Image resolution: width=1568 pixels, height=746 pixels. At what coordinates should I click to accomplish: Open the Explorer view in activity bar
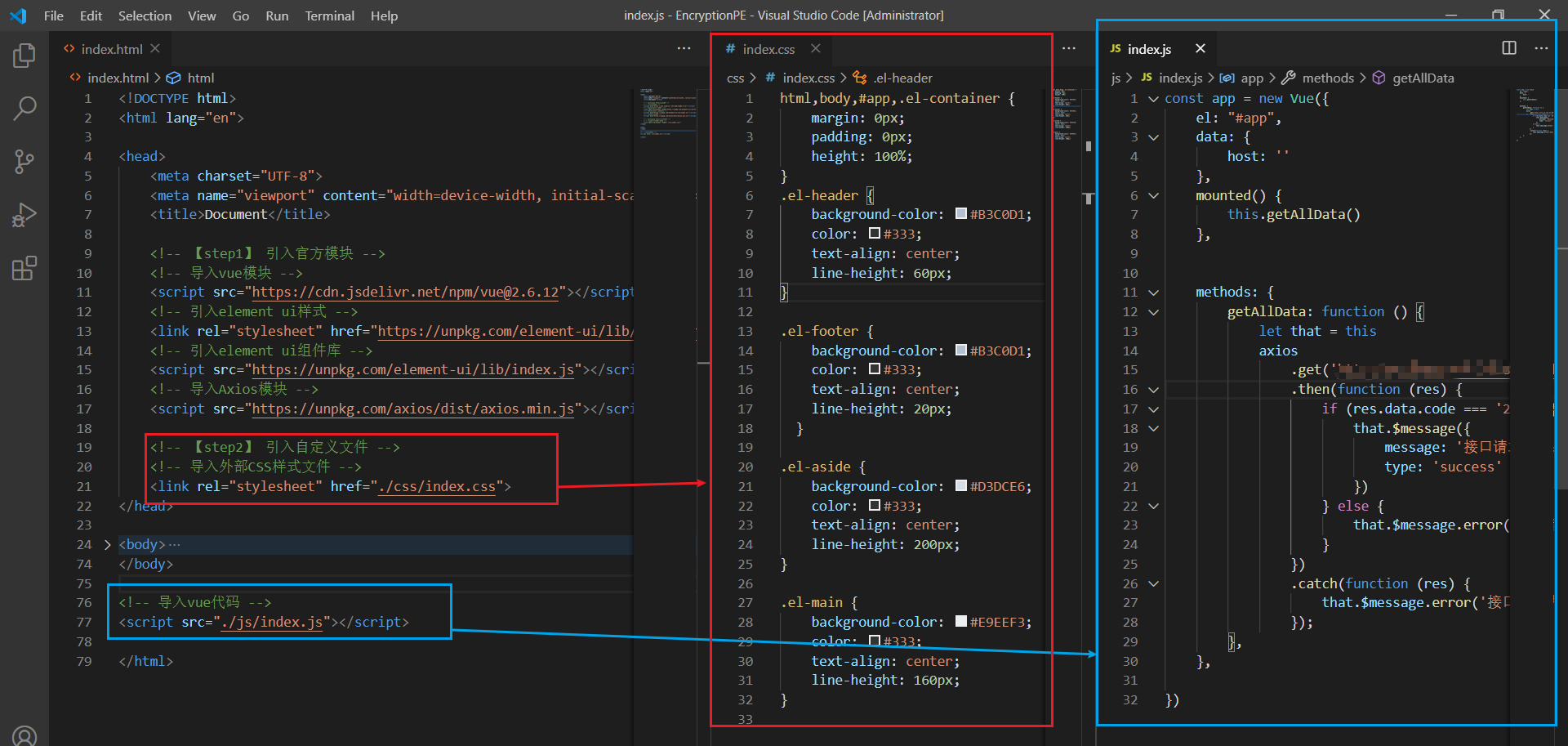click(24, 56)
